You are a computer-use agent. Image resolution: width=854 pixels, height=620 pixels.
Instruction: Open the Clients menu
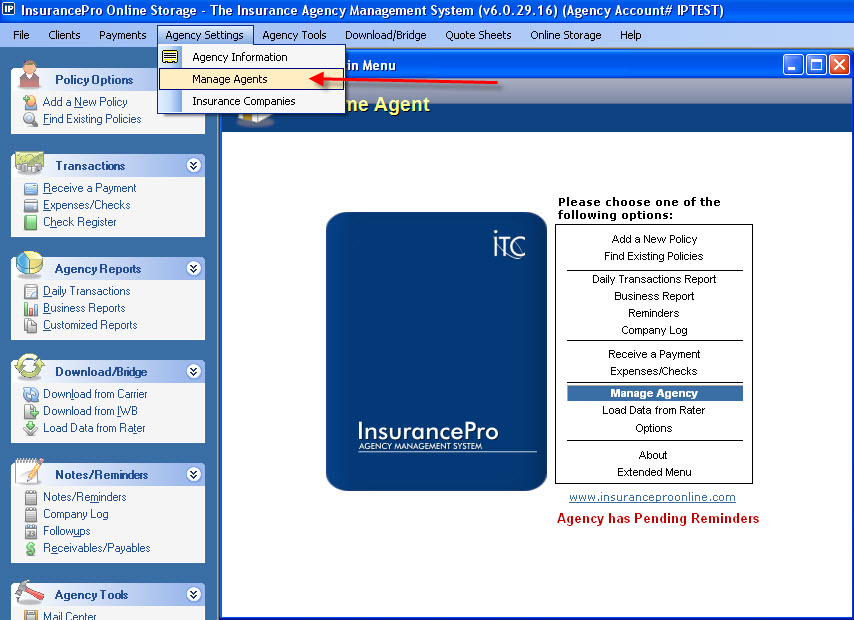64,35
